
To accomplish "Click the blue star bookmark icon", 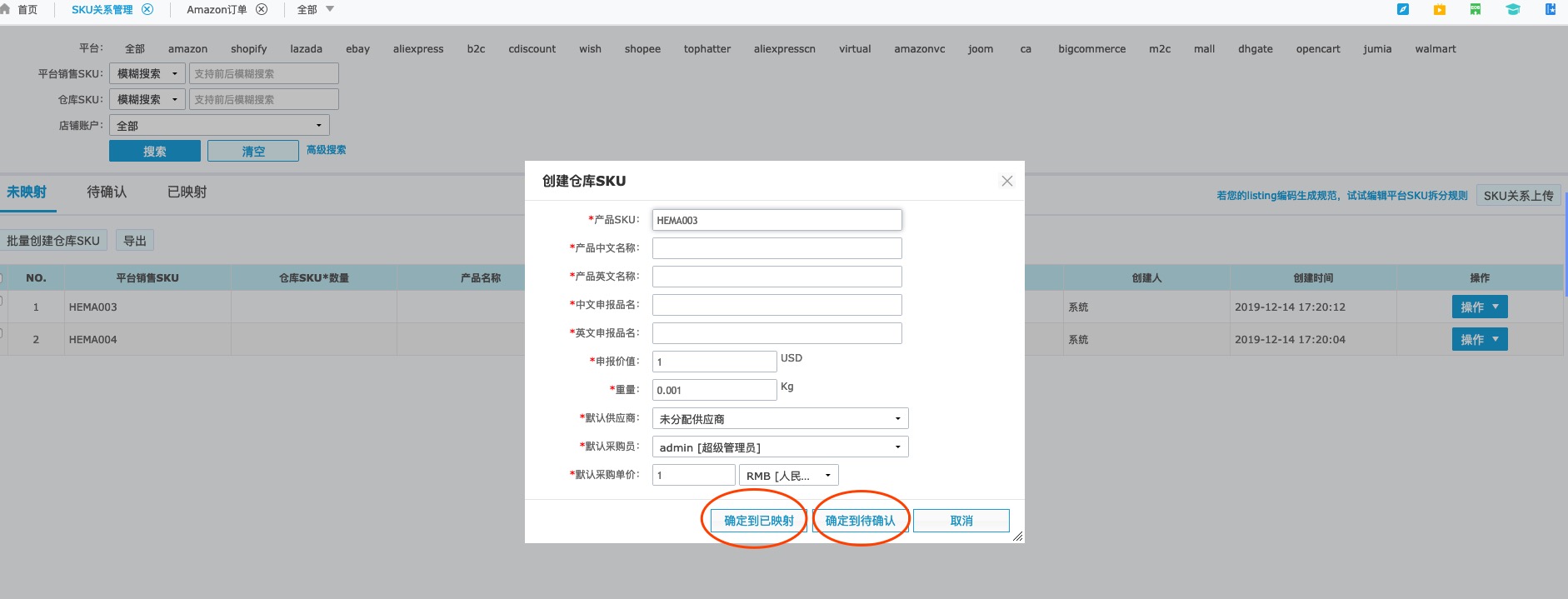I will 1551,9.
